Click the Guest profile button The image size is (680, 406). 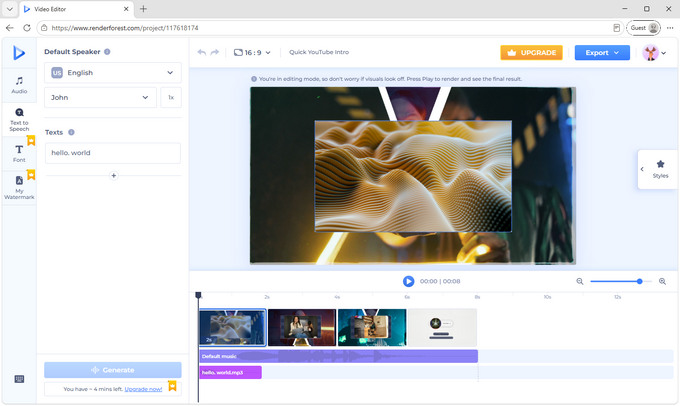[644, 28]
